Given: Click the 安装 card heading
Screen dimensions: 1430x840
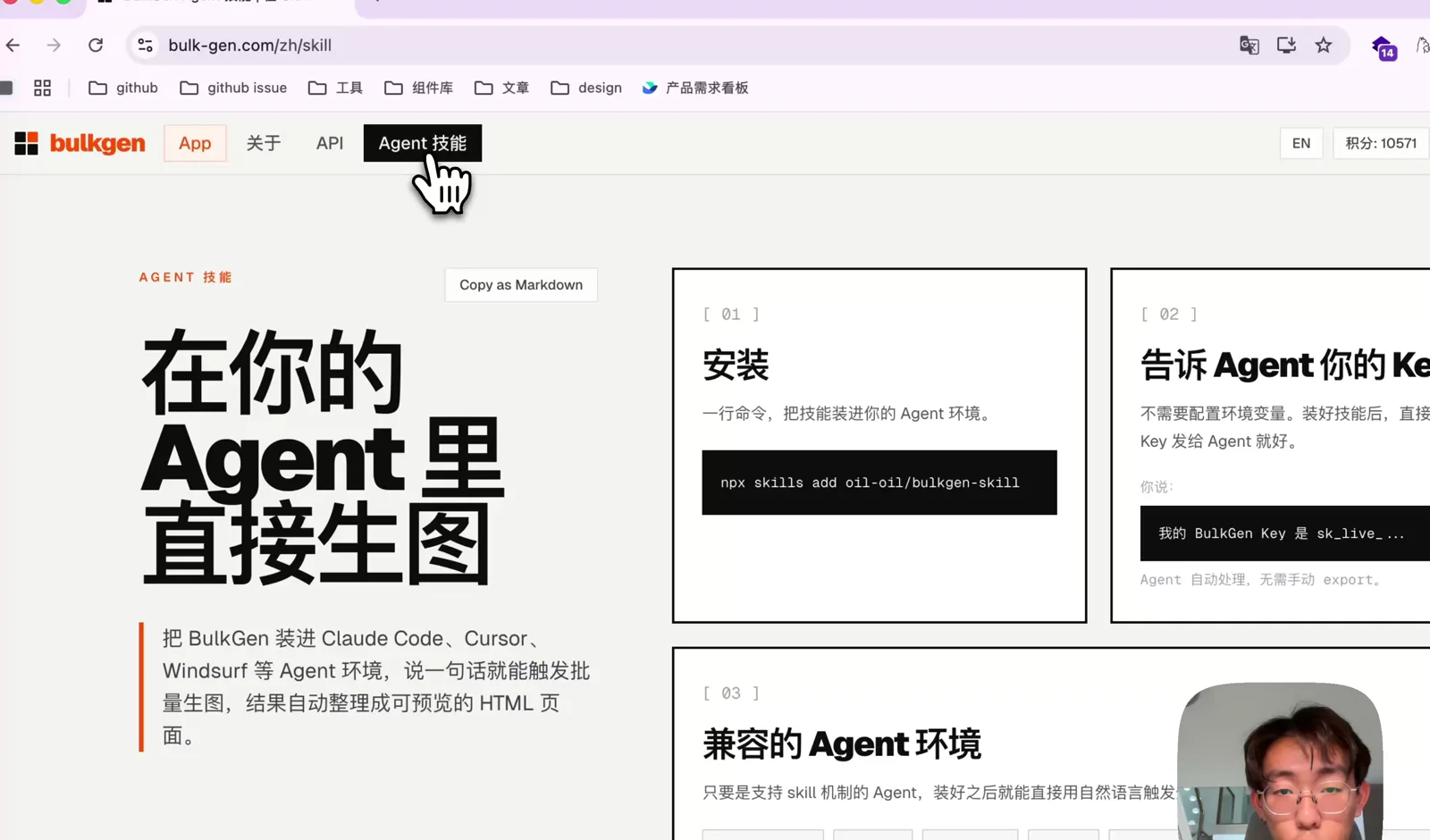Looking at the screenshot, I should [736, 365].
